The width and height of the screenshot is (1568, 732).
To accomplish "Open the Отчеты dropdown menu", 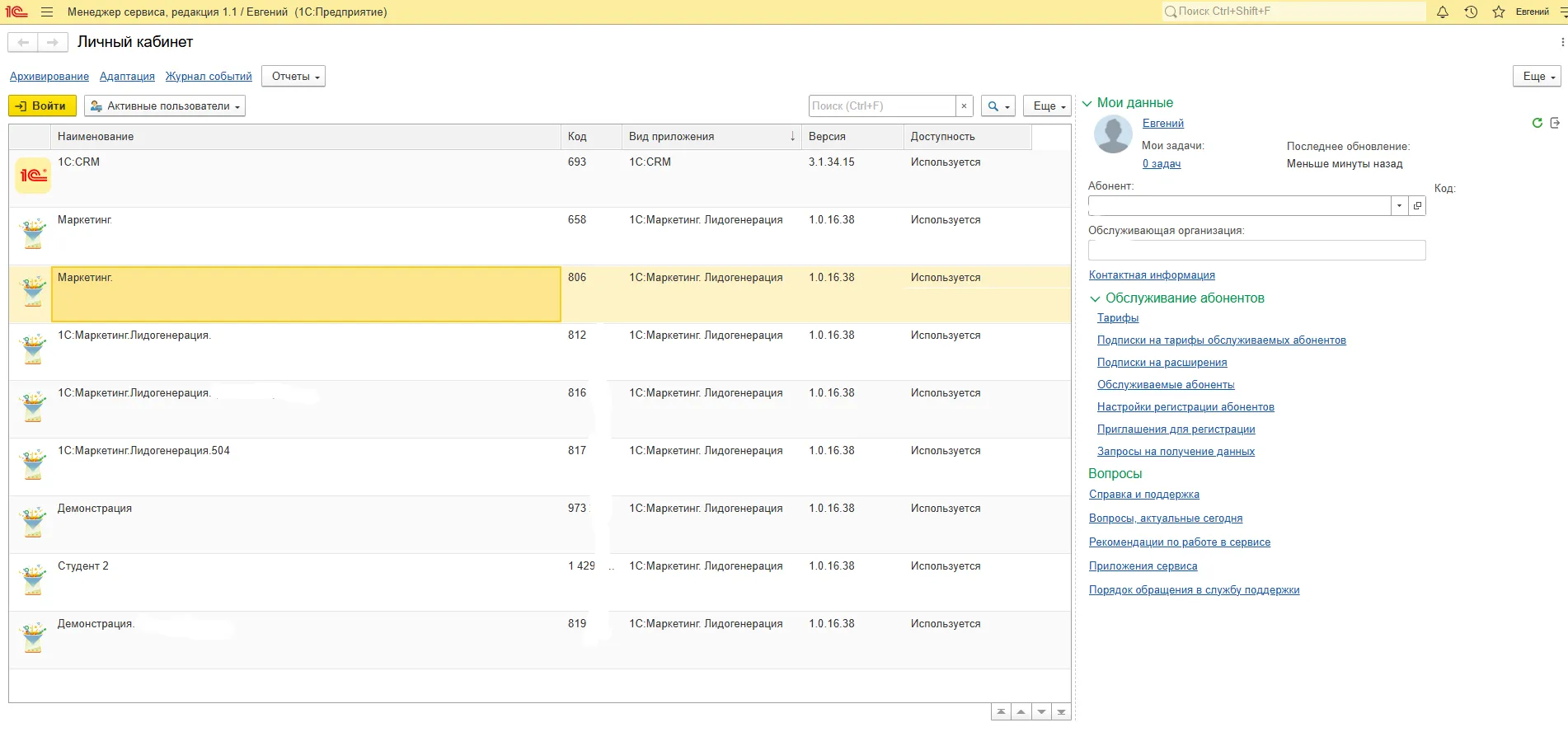I will point(293,76).
